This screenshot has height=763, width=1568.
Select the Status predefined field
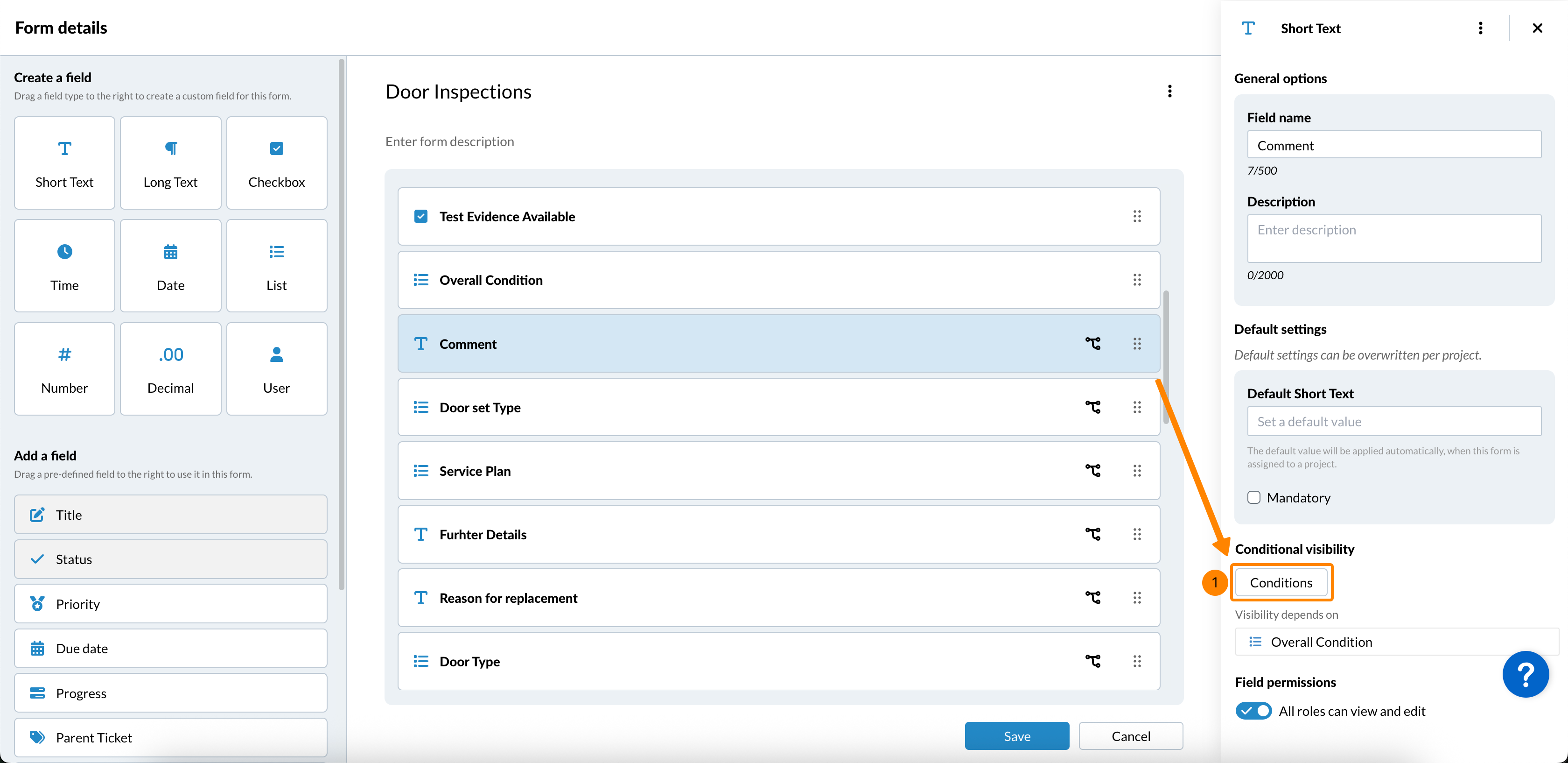(x=170, y=559)
